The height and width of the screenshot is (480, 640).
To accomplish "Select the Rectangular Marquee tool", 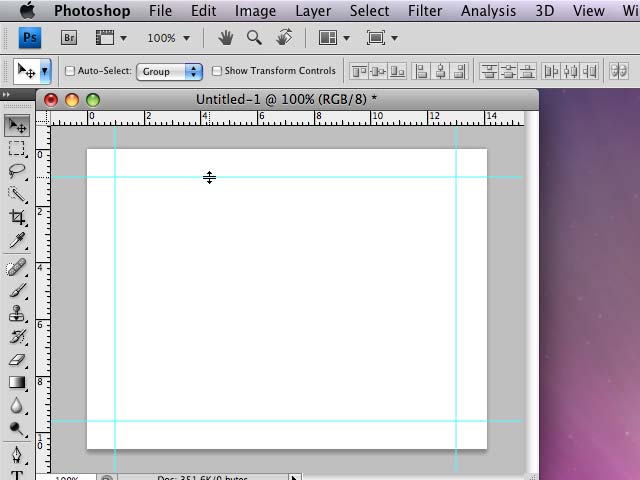I will 17,148.
